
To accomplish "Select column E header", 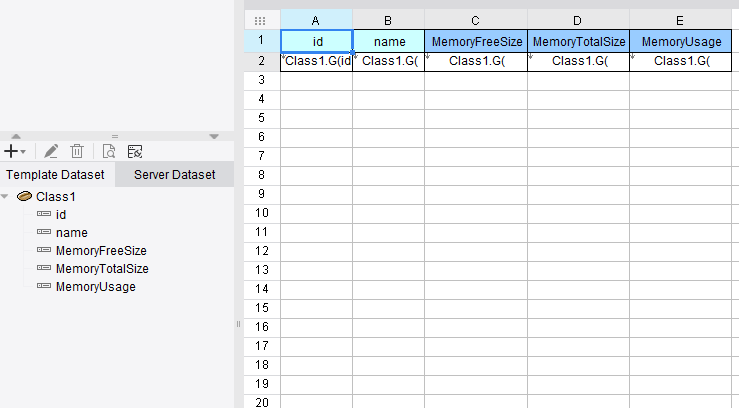I will 681,21.
